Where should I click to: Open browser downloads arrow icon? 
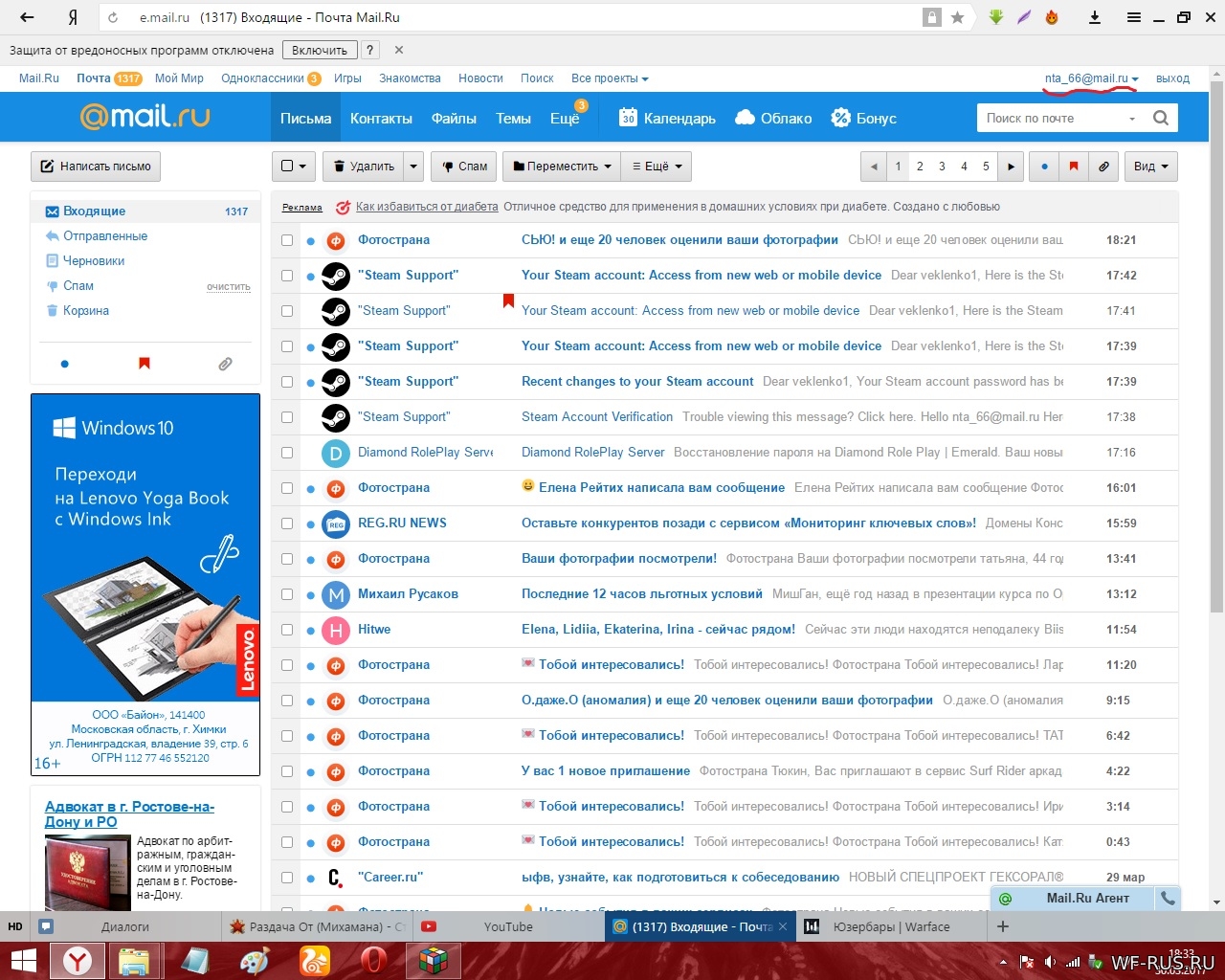click(x=1095, y=17)
